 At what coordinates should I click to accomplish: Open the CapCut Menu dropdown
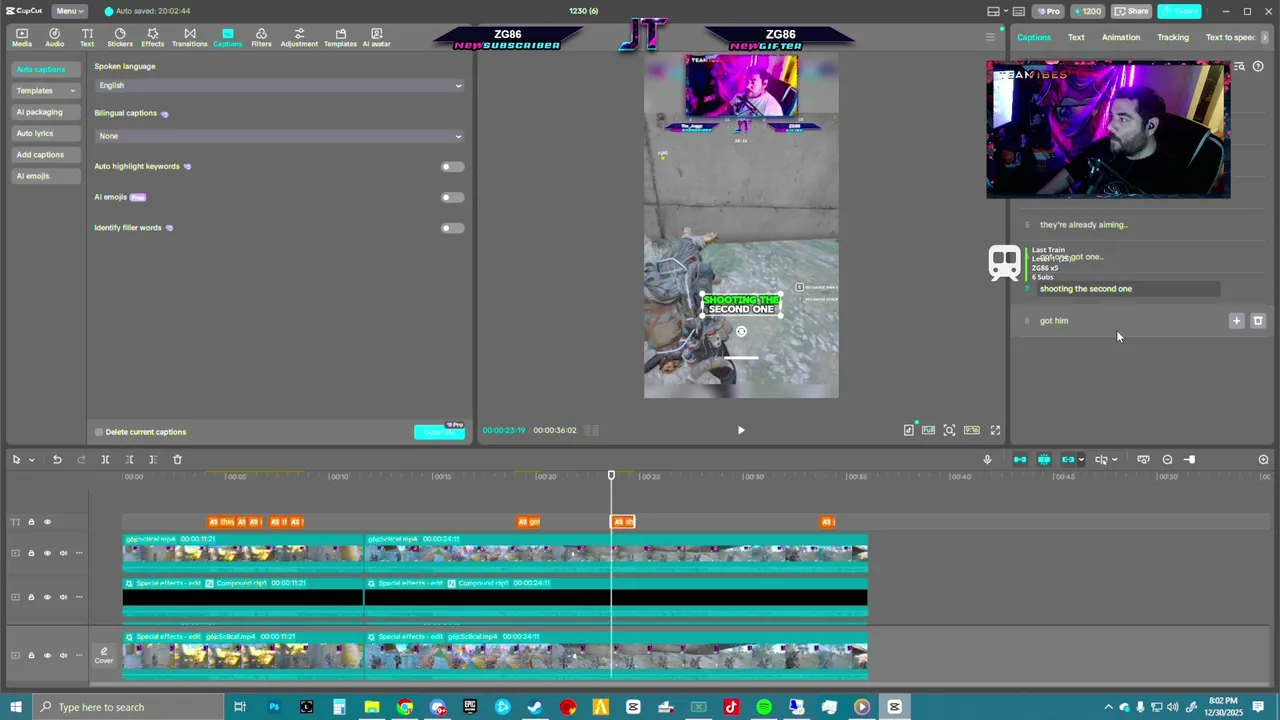[x=68, y=11]
